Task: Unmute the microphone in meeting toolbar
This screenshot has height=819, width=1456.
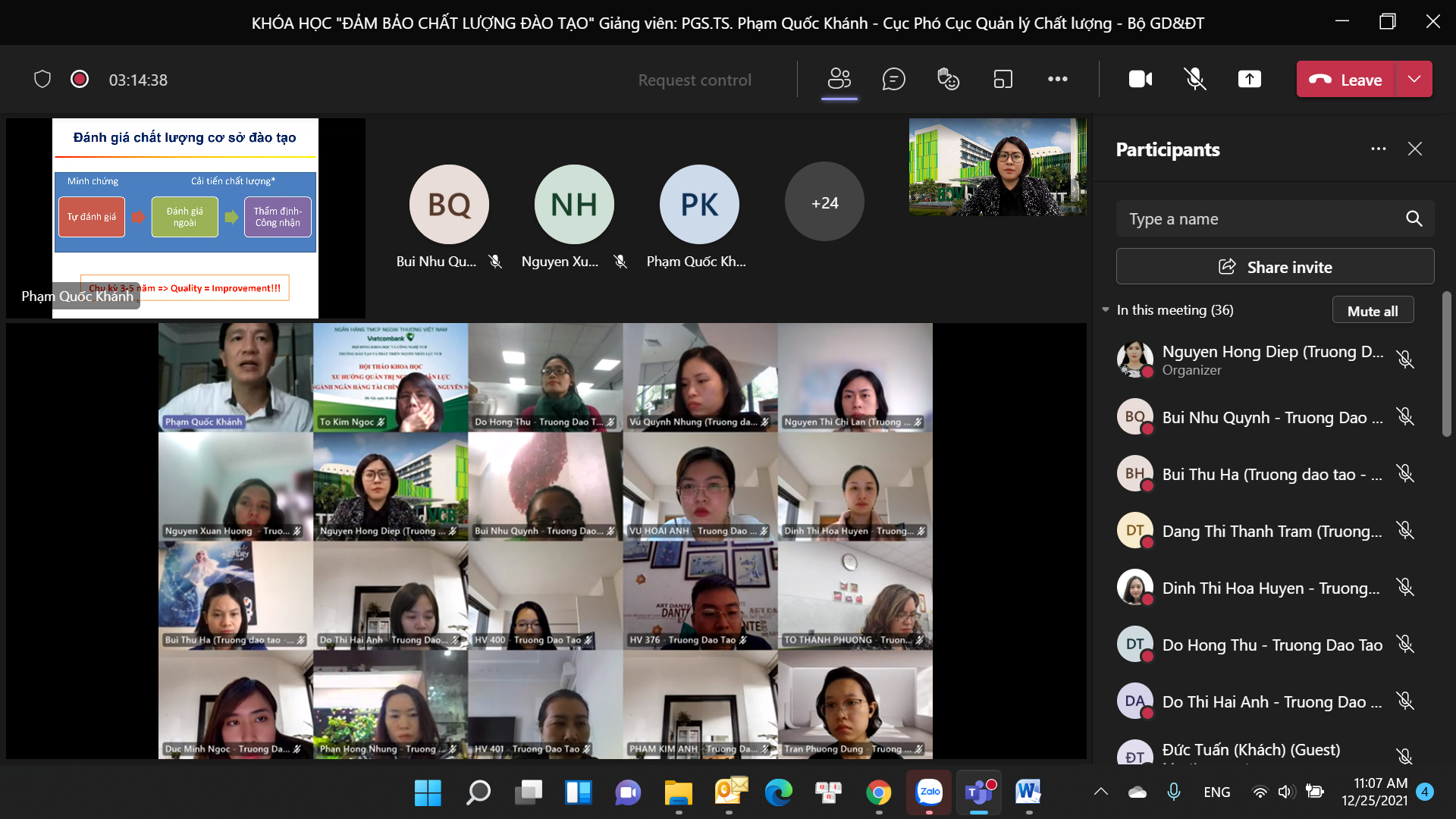Action: pos(1194,79)
